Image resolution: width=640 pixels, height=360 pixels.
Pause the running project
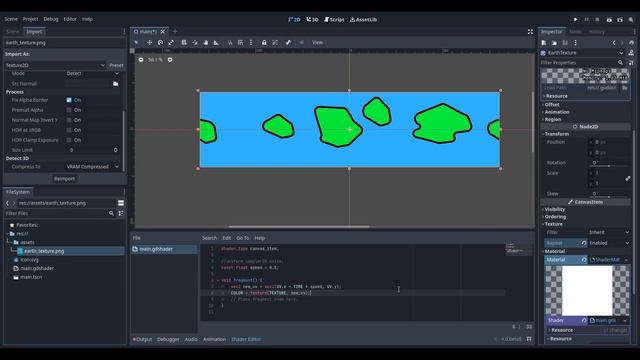[587, 20]
